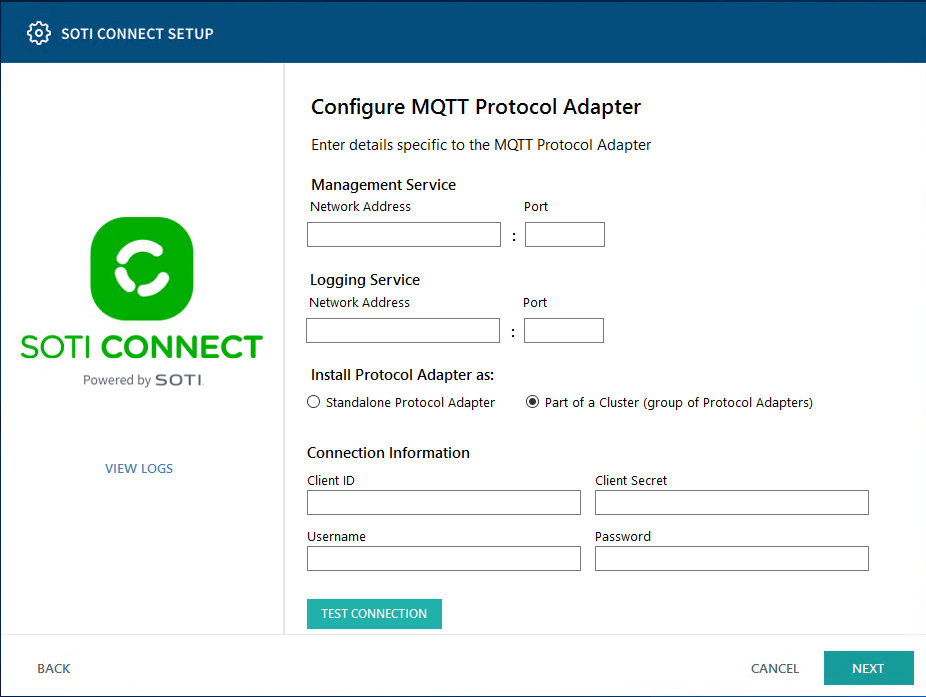Focus Logging Service Network Address field
This screenshot has height=697, width=926.
(403, 330)
